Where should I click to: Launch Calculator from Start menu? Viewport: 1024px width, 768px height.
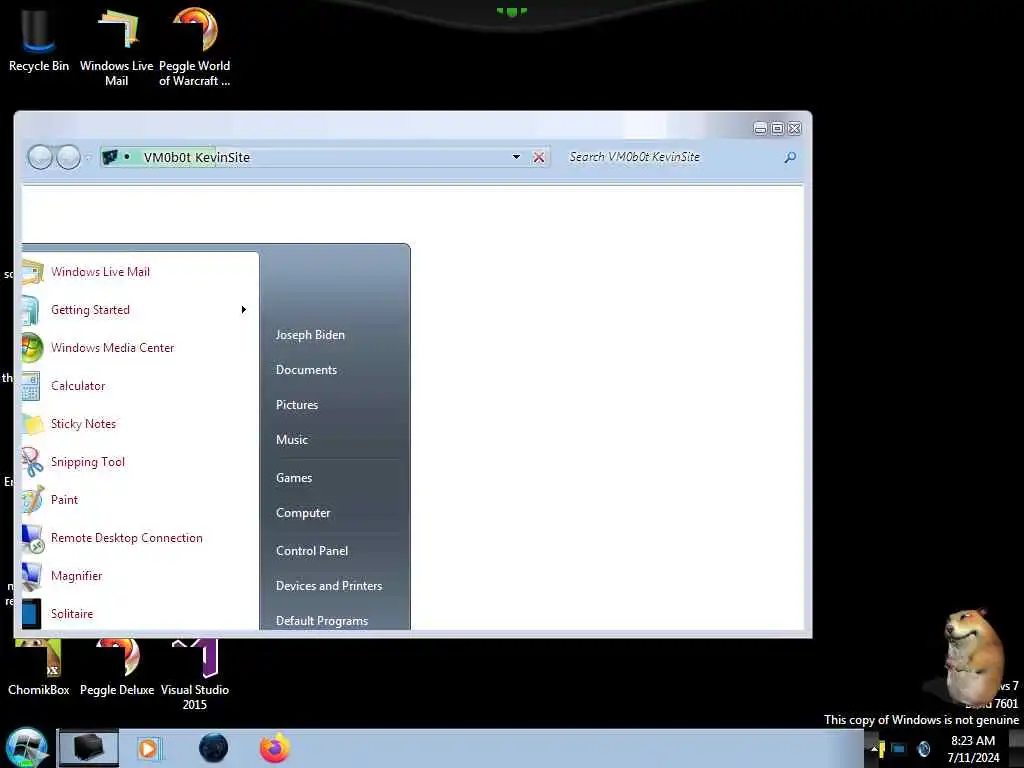(140, 385)
